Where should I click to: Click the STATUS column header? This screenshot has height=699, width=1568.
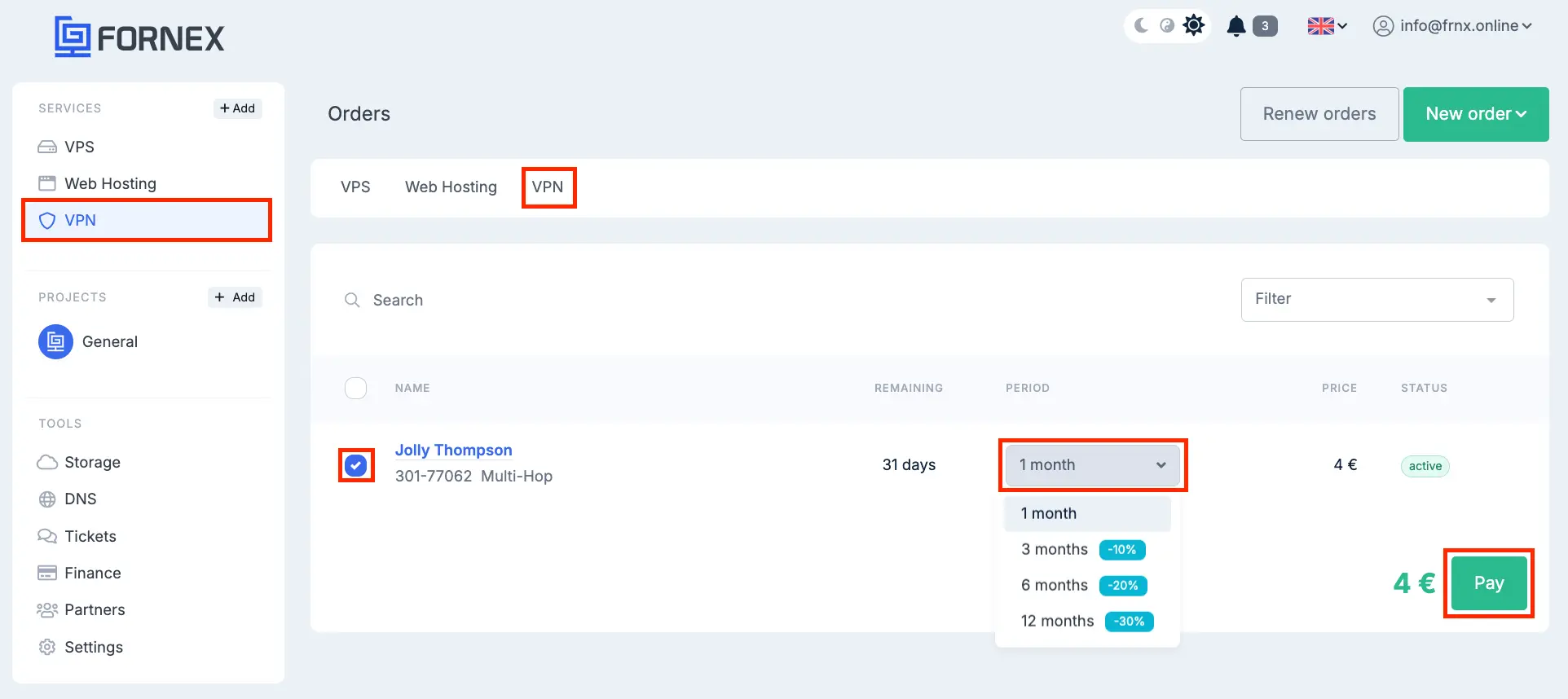tap(1424, 388)
